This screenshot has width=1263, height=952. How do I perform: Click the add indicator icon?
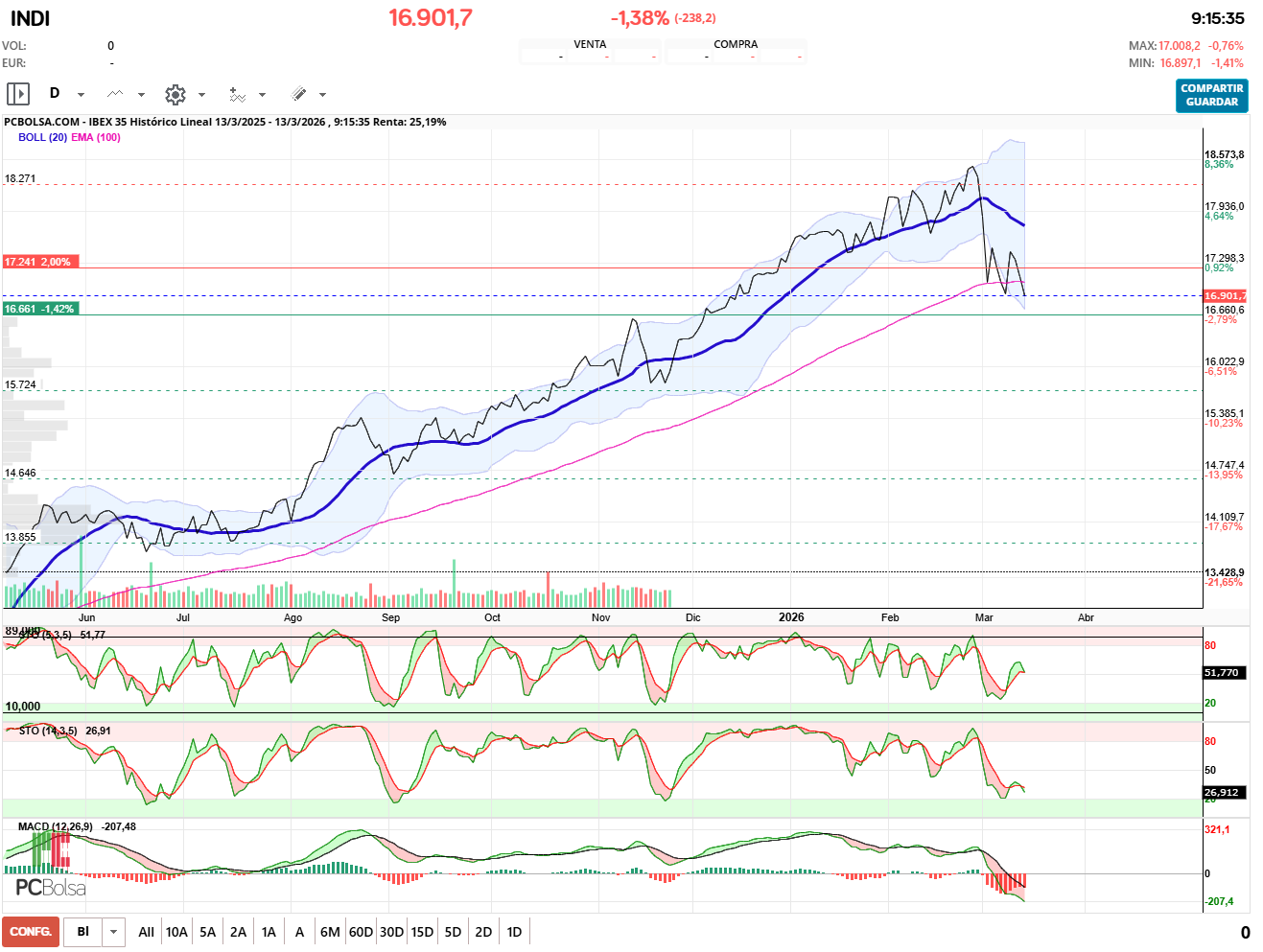[x=237, y=93]
